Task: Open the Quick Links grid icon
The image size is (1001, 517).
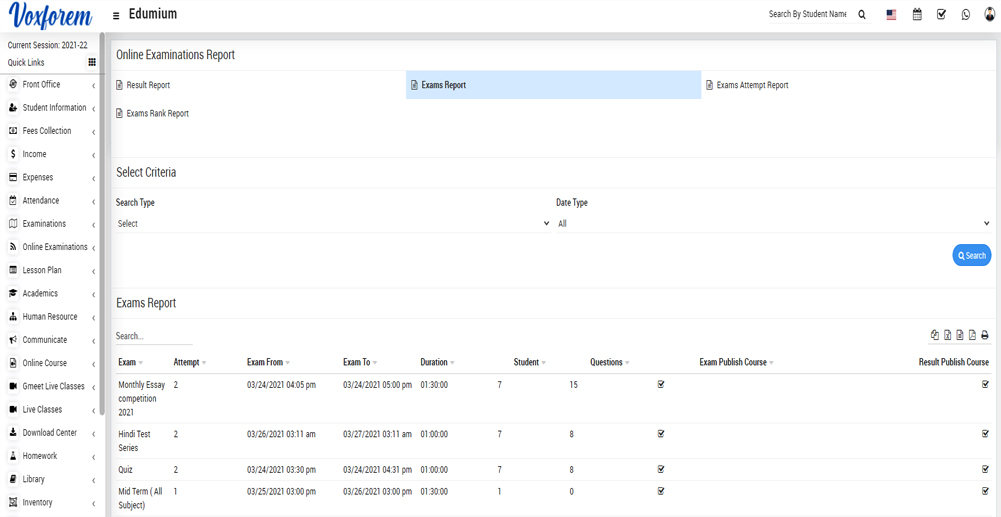Action: coord(92,62)
